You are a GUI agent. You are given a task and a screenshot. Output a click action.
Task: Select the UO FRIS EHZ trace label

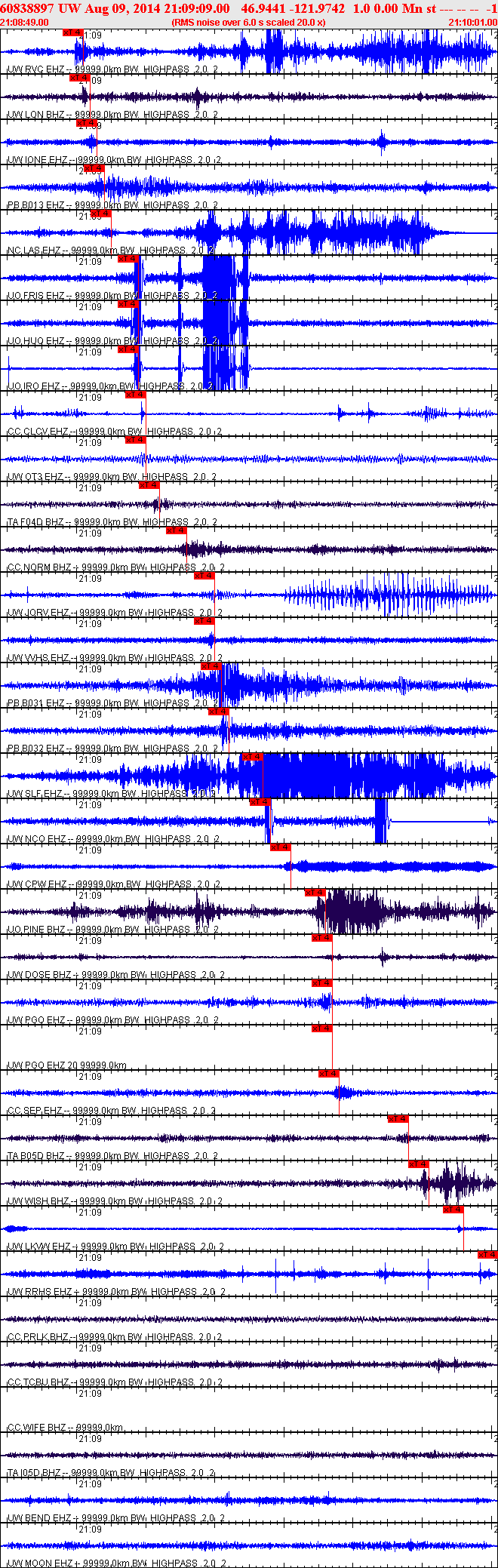(x=112, y=296)
